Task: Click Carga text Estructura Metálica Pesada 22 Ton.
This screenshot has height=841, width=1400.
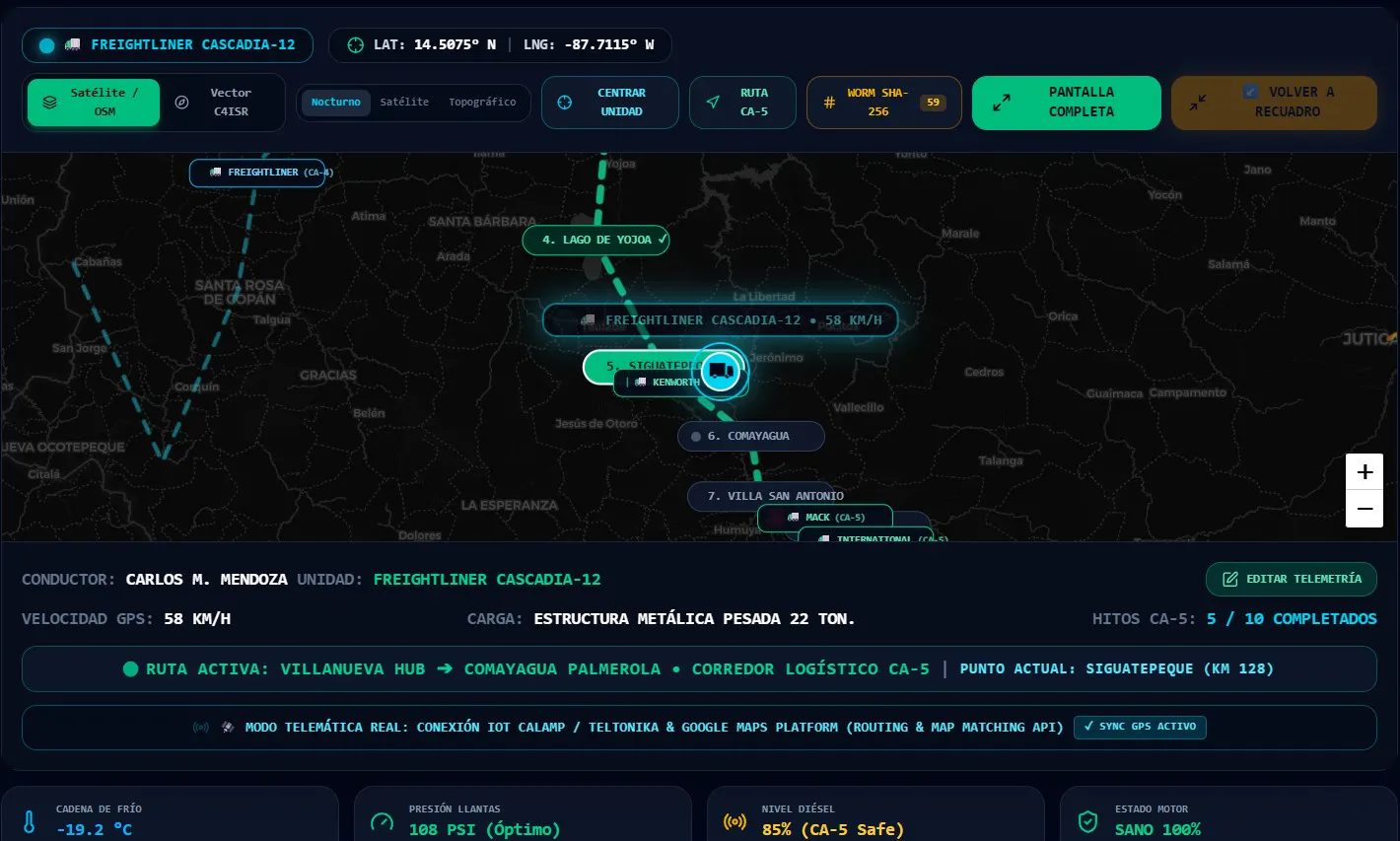Action: 694,619
